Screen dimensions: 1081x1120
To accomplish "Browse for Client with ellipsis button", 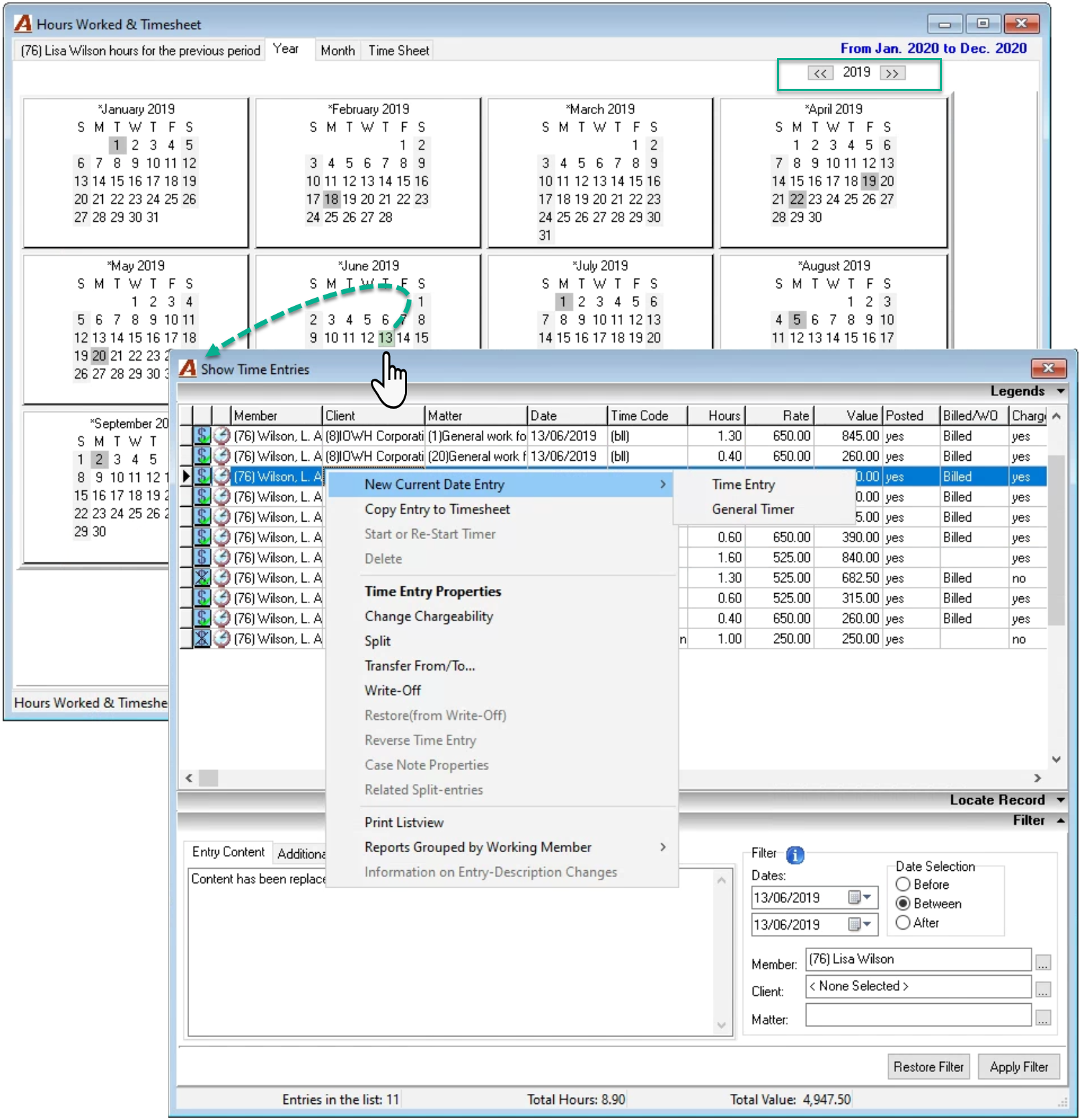I will coord(1044,990).
